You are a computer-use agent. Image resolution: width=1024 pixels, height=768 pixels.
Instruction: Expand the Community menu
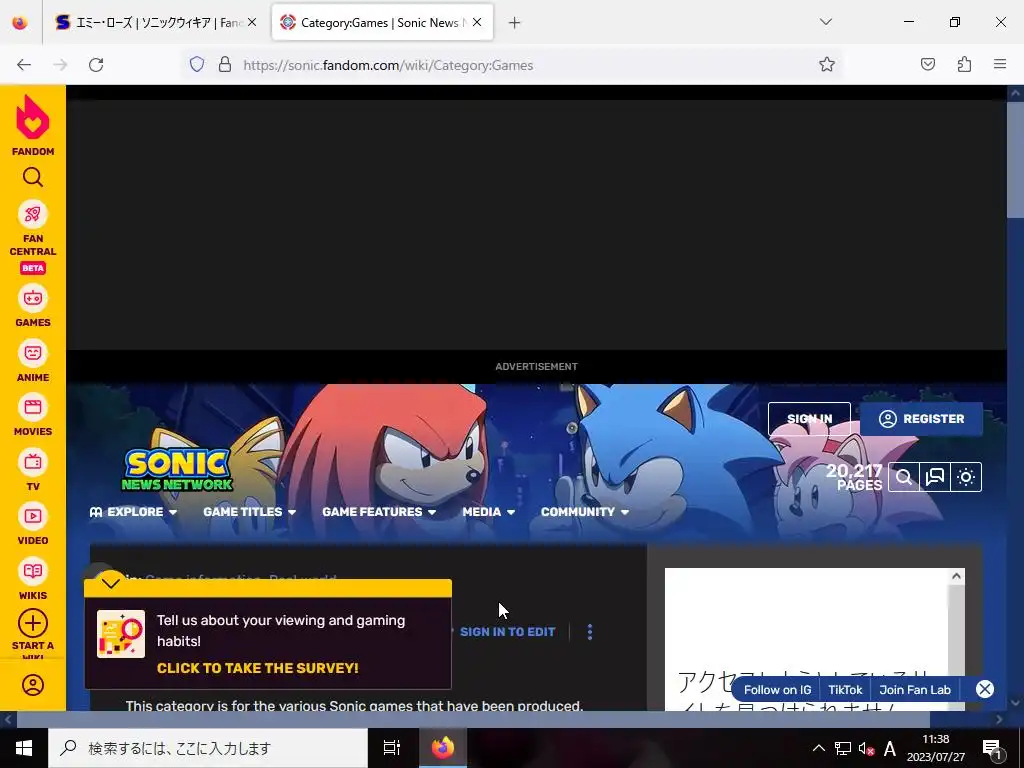[584, 511]
